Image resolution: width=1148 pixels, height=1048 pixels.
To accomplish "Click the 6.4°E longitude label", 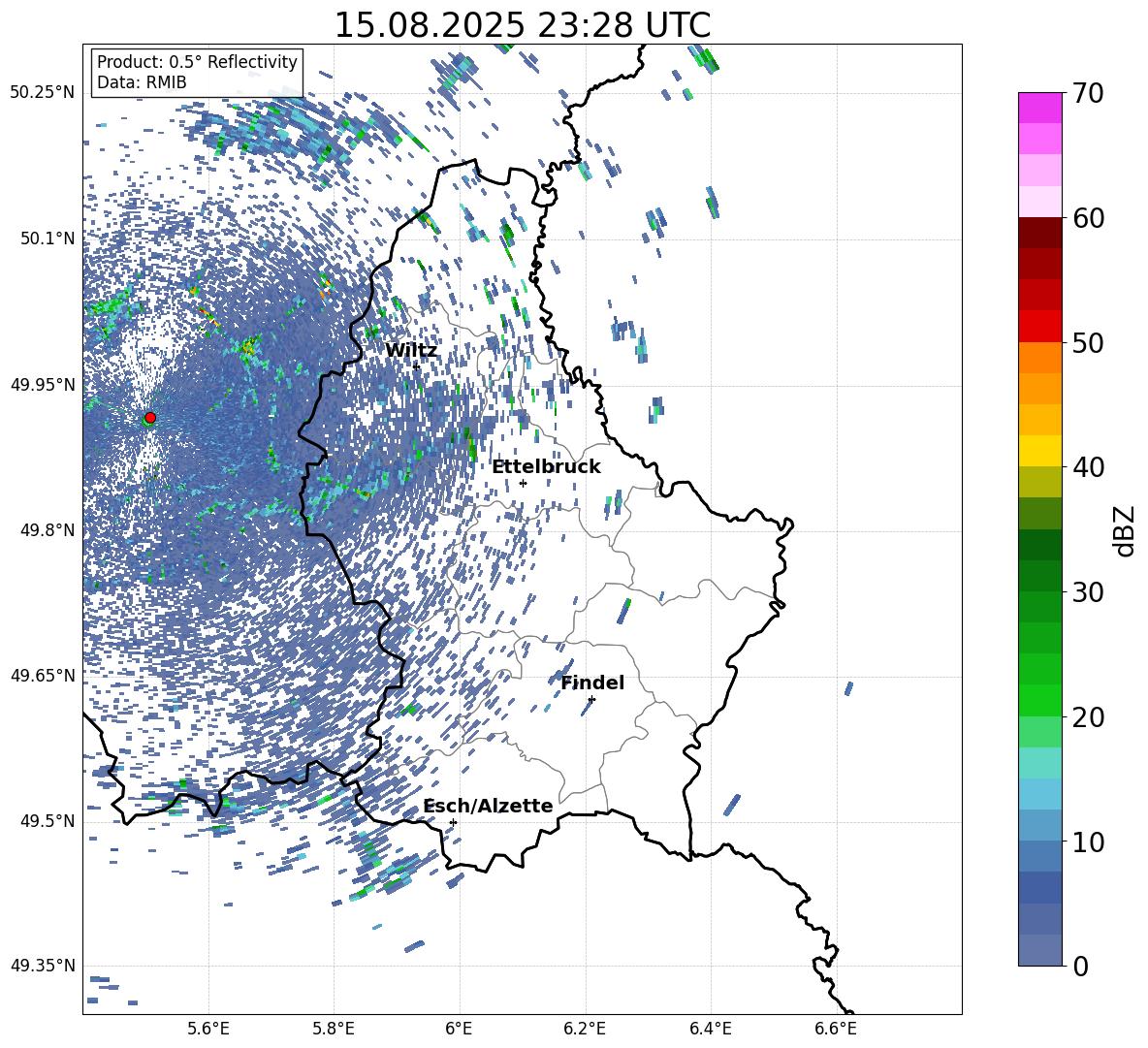I will click(x=710, y=1029).
